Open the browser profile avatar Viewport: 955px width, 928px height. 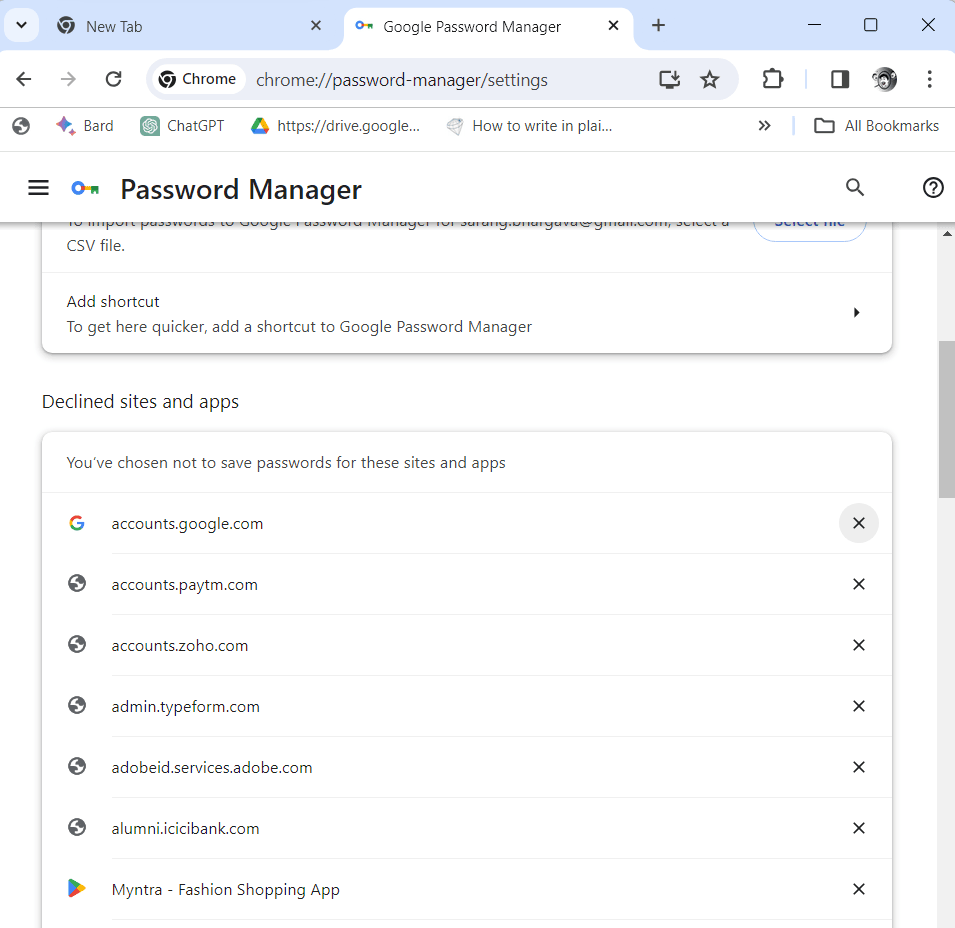[886, 78]
